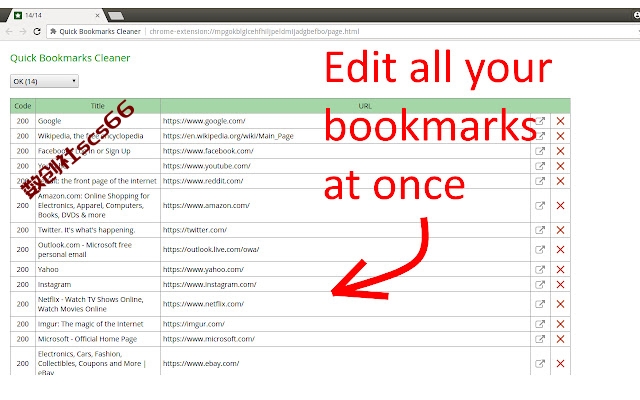Edit the https://www.netflix.com/ URL cell

click(345, 304)
